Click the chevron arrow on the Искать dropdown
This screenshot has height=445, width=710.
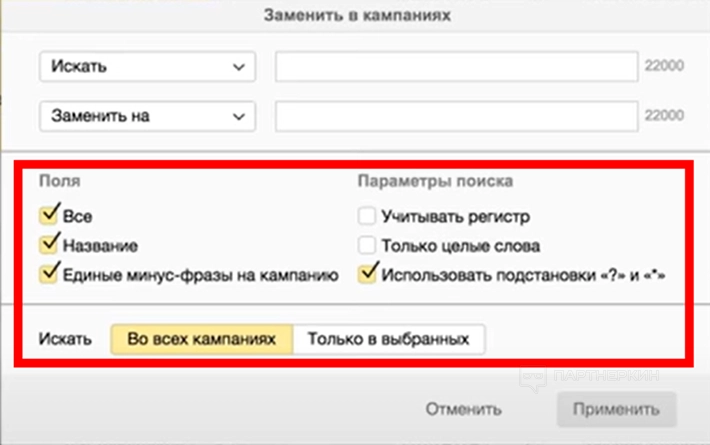coord(237,67)
